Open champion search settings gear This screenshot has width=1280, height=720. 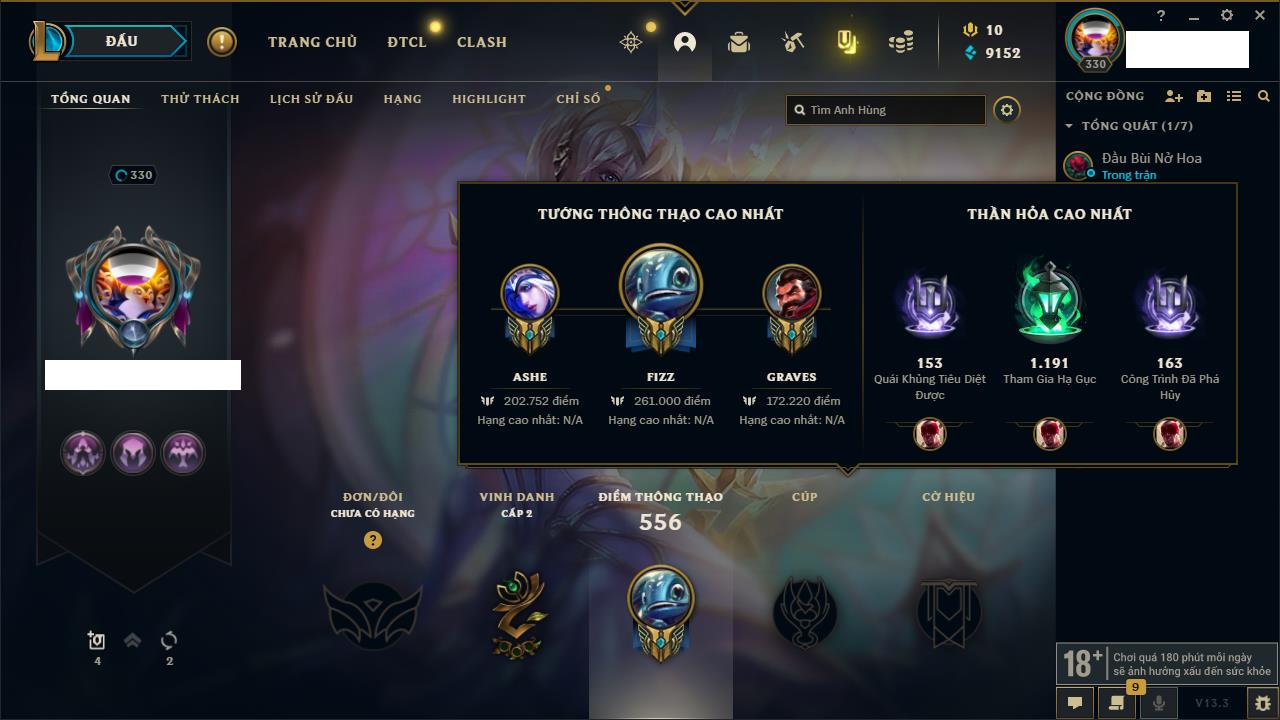pyautogui.click(x=1007, y=110)
